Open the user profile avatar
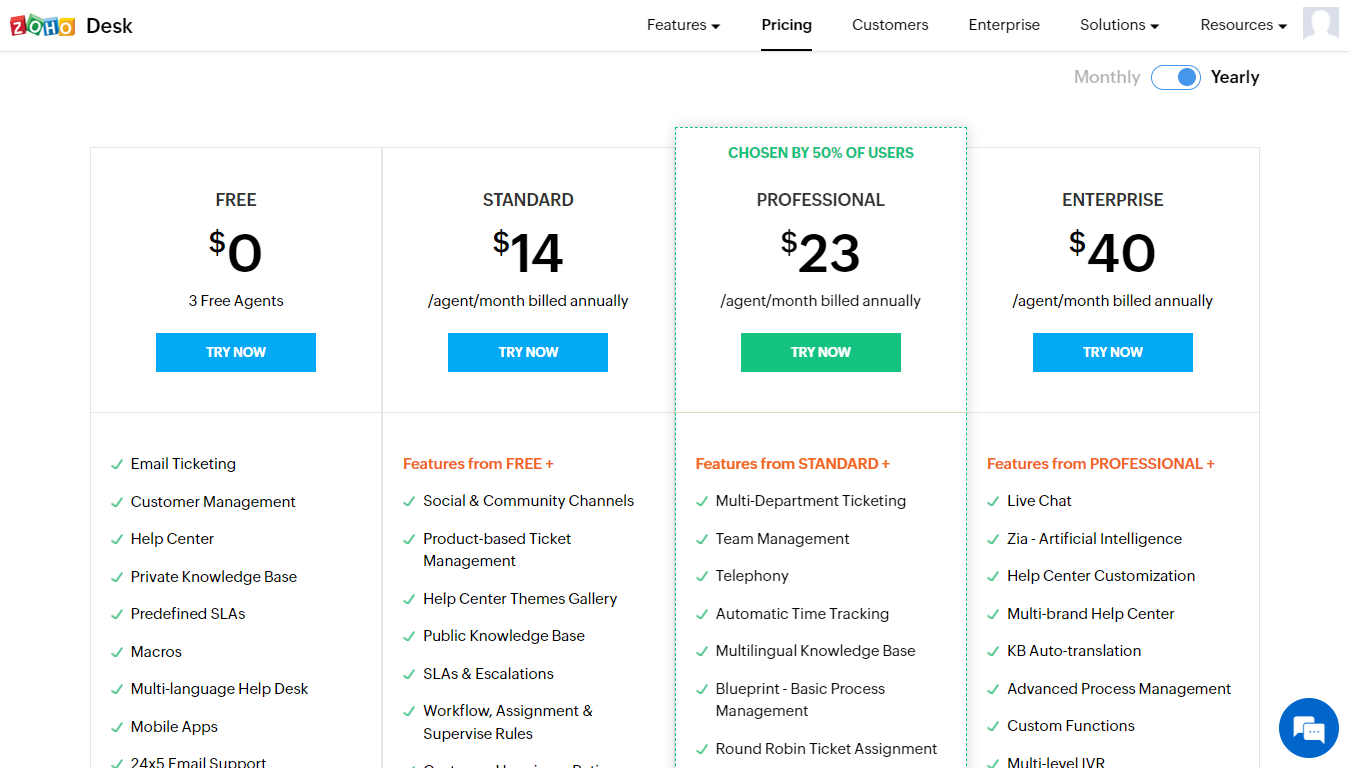The image size is (1349, 768). 1320,23
